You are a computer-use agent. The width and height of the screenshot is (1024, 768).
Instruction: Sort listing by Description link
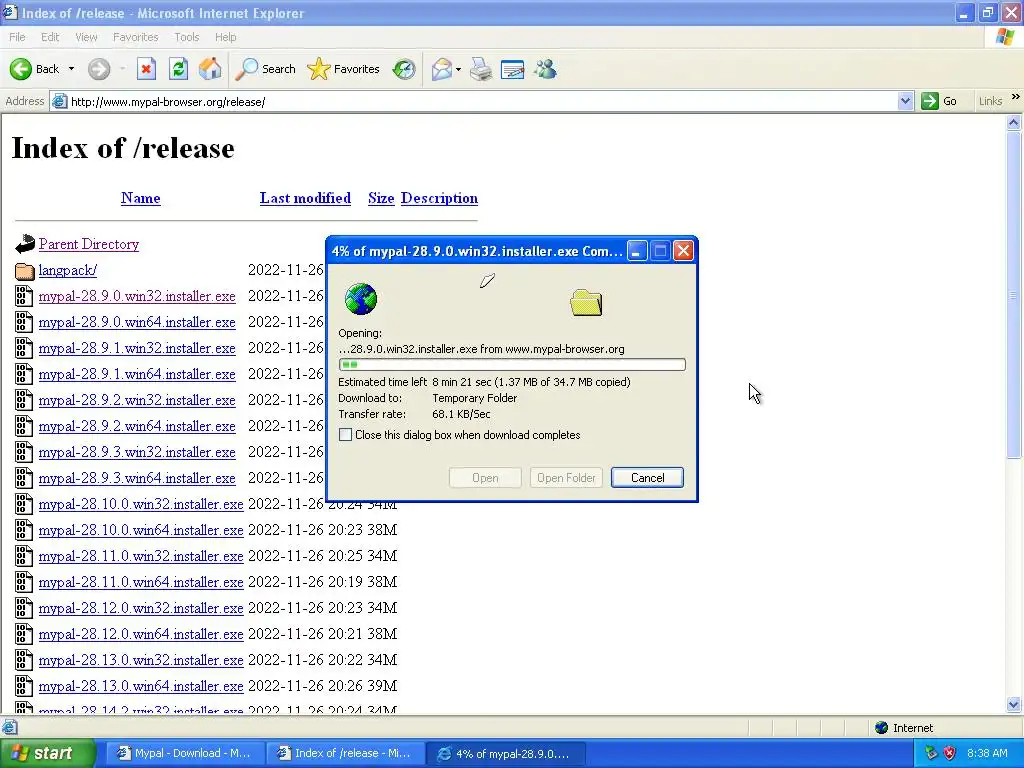point(439,198)
